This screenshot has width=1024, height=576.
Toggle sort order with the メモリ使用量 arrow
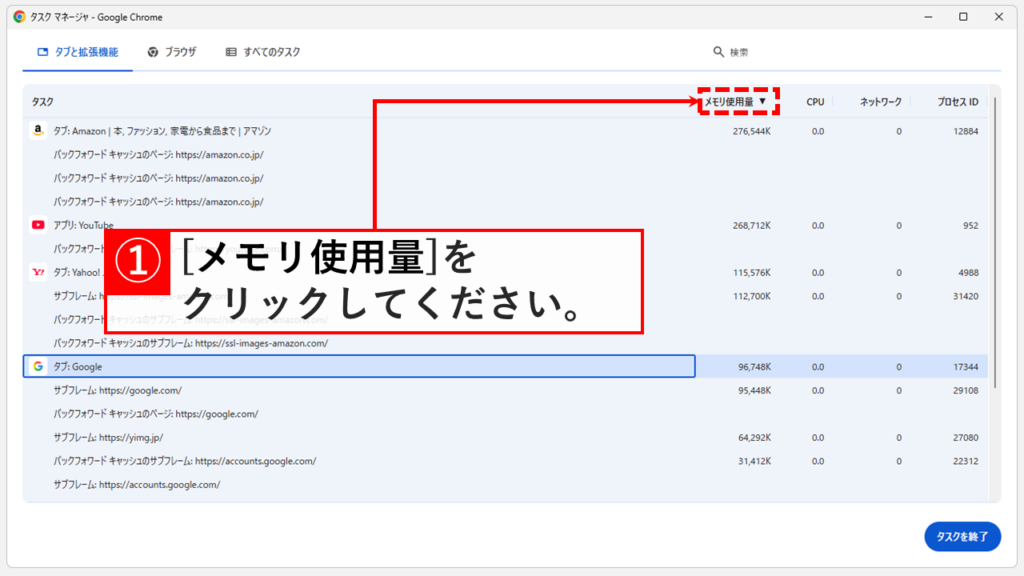[x=765, y=101]
